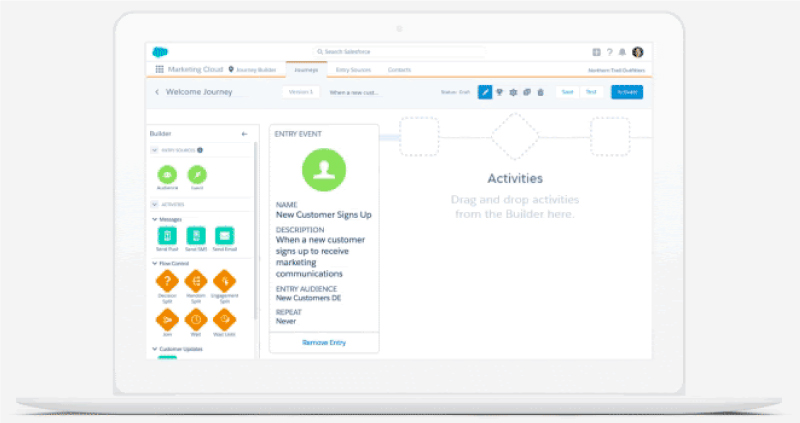
Task: Click the 'ENTRY EVENT' card header
Action: [x=298, y=134]
